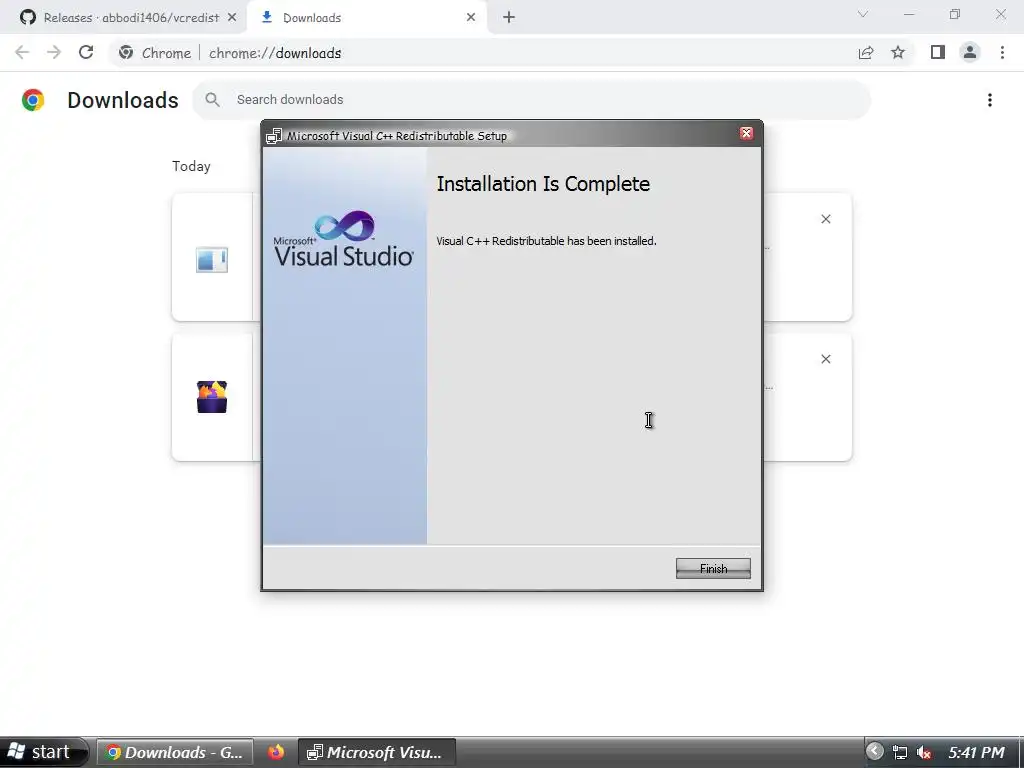Click the Visual Studio logo in setup dialog
The width and height of the screenshot is (1024, 768).
(x=344, y=239)
